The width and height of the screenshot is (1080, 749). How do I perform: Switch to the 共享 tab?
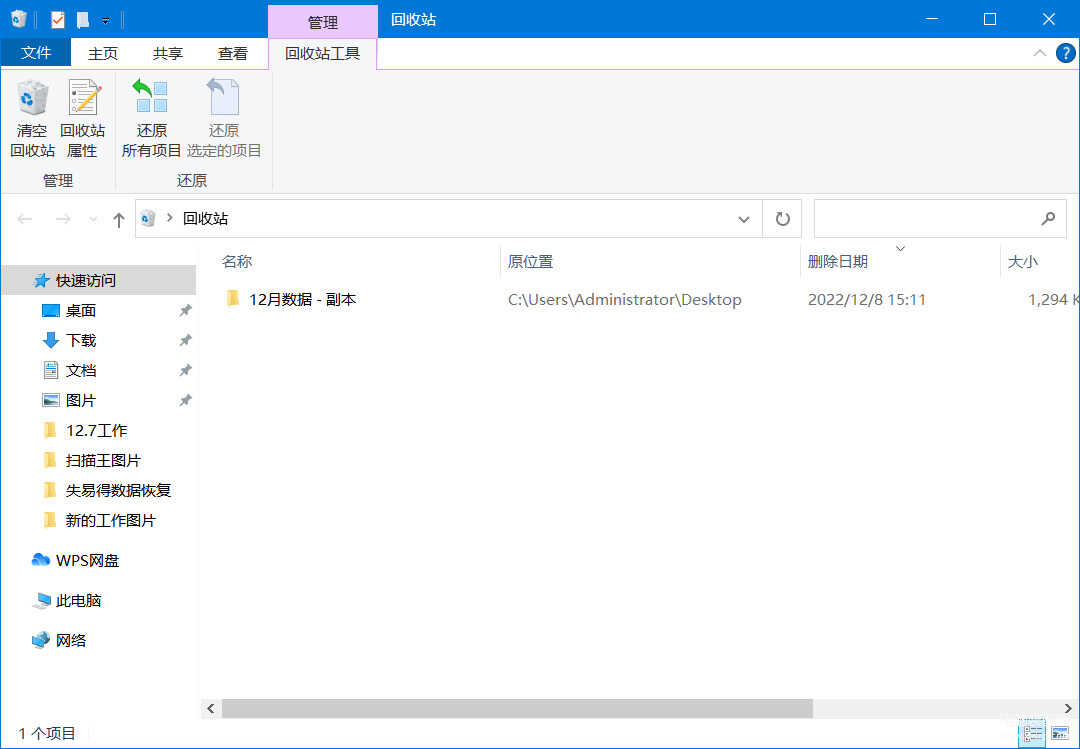click(x=167, y=53)
